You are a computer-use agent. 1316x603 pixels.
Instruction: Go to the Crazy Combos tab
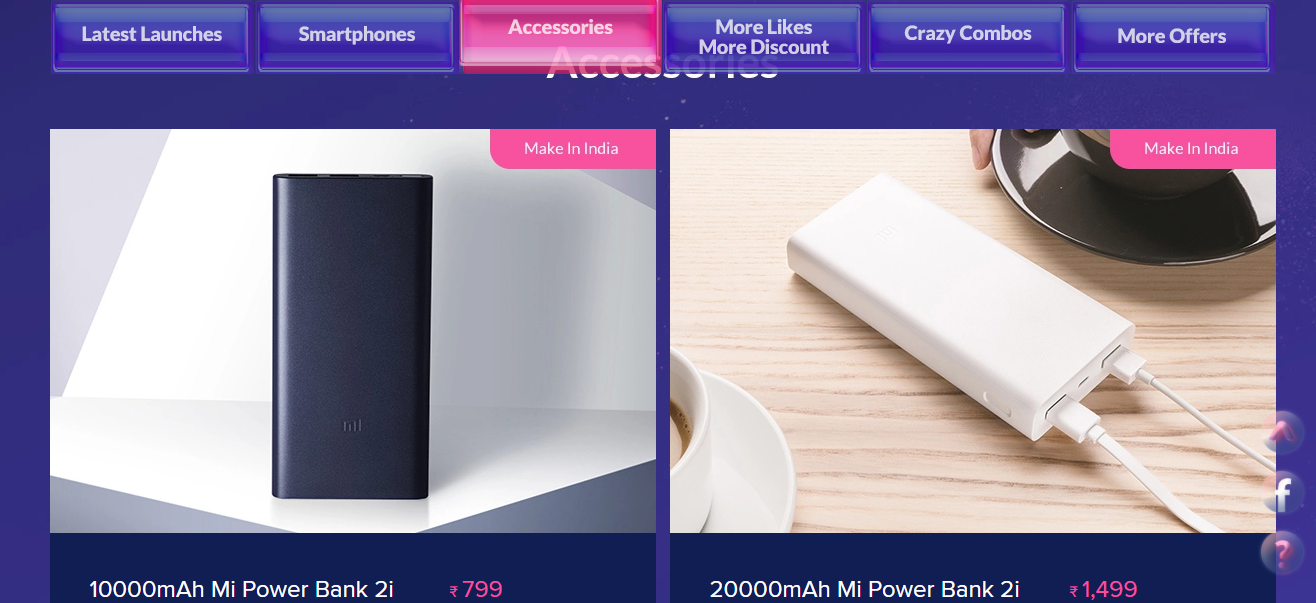pos(967,37)
